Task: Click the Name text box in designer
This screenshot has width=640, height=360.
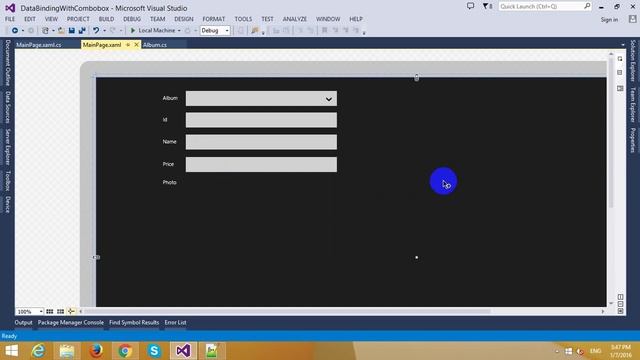Action: click(261, 142)
